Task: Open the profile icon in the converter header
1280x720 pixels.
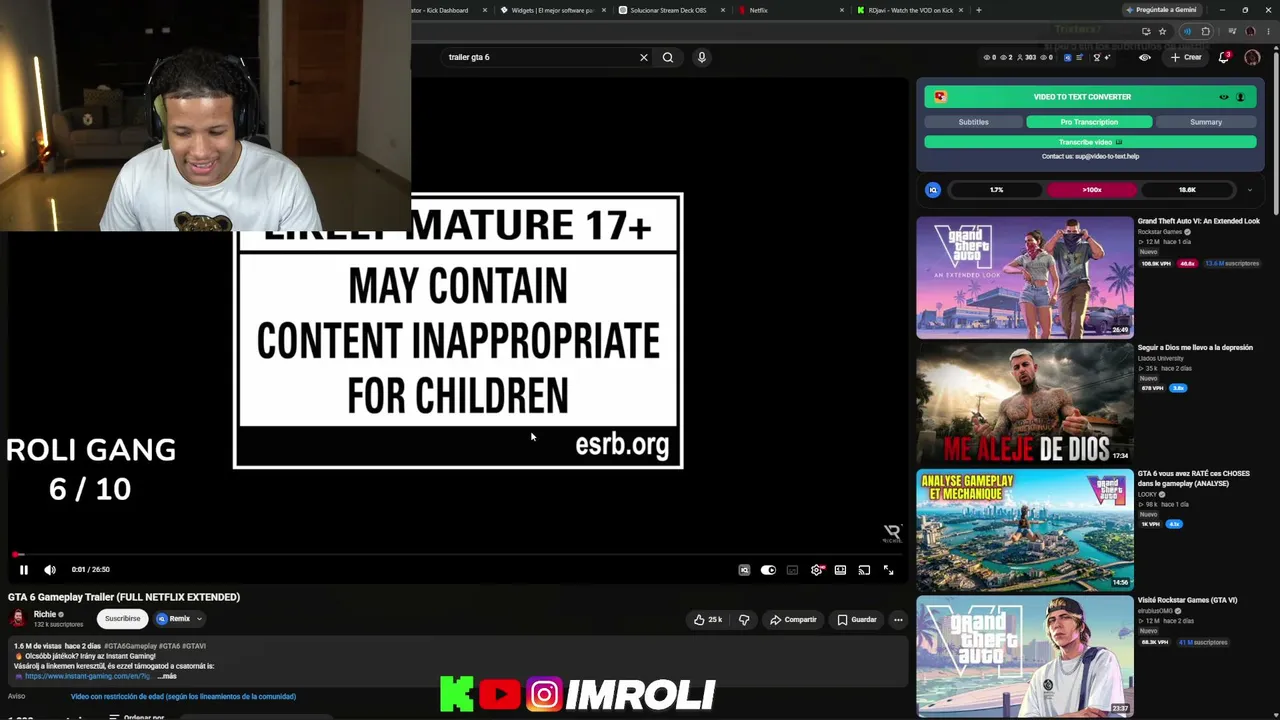Action: [x=1241, y=97]
